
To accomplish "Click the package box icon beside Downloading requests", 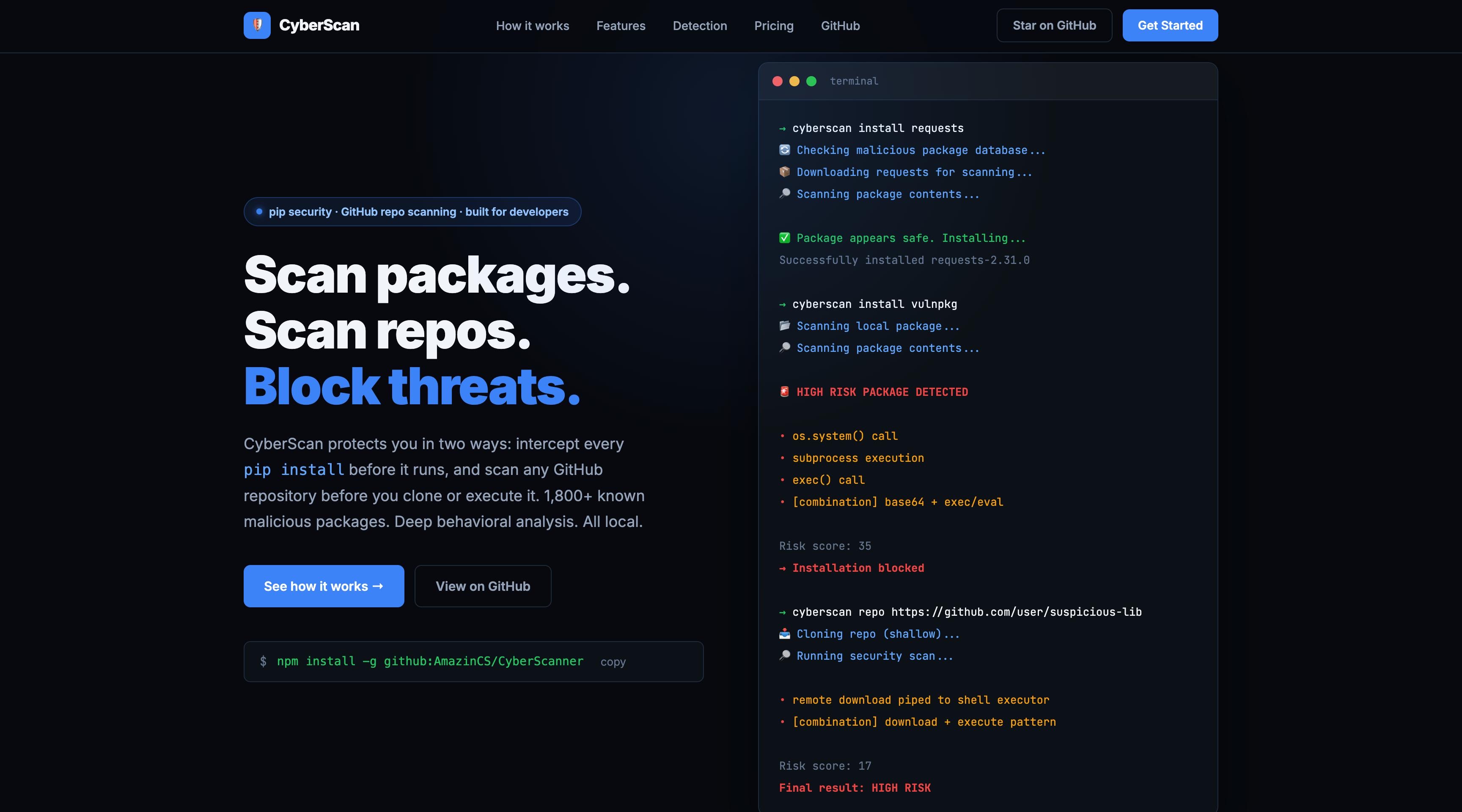I will tap(784, 171).
